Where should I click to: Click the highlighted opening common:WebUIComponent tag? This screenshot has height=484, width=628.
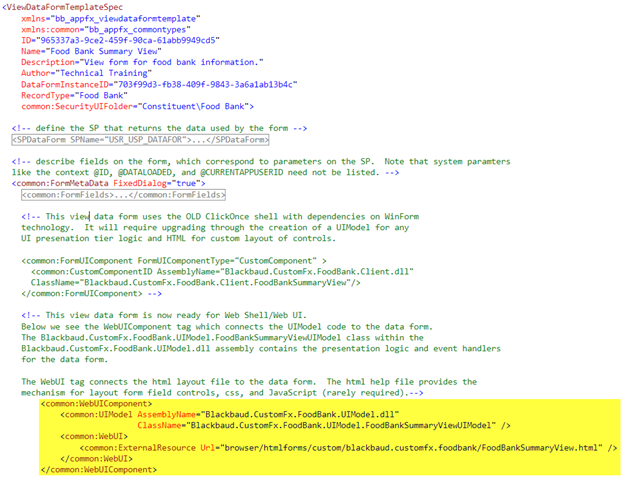(97, 403)
